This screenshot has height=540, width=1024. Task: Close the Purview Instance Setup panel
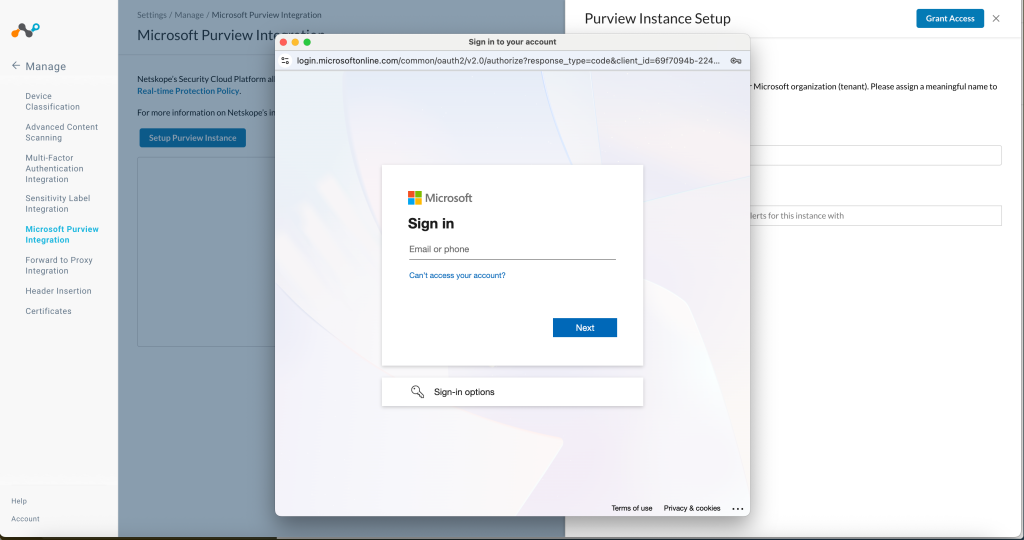pos(996,18)
